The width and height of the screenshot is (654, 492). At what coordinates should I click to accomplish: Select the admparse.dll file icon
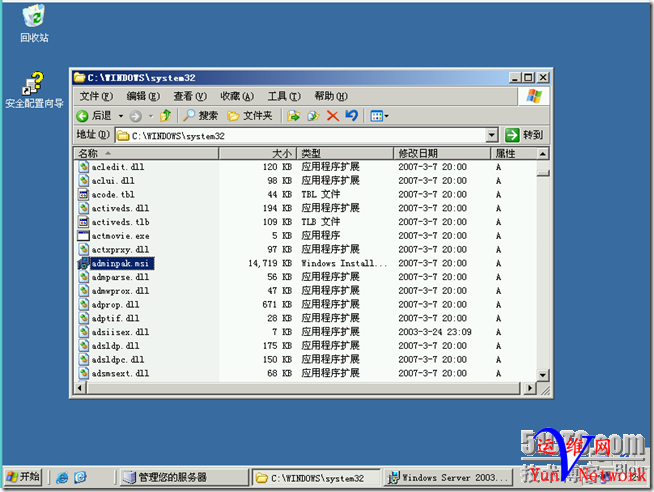[x=83, y=277]
